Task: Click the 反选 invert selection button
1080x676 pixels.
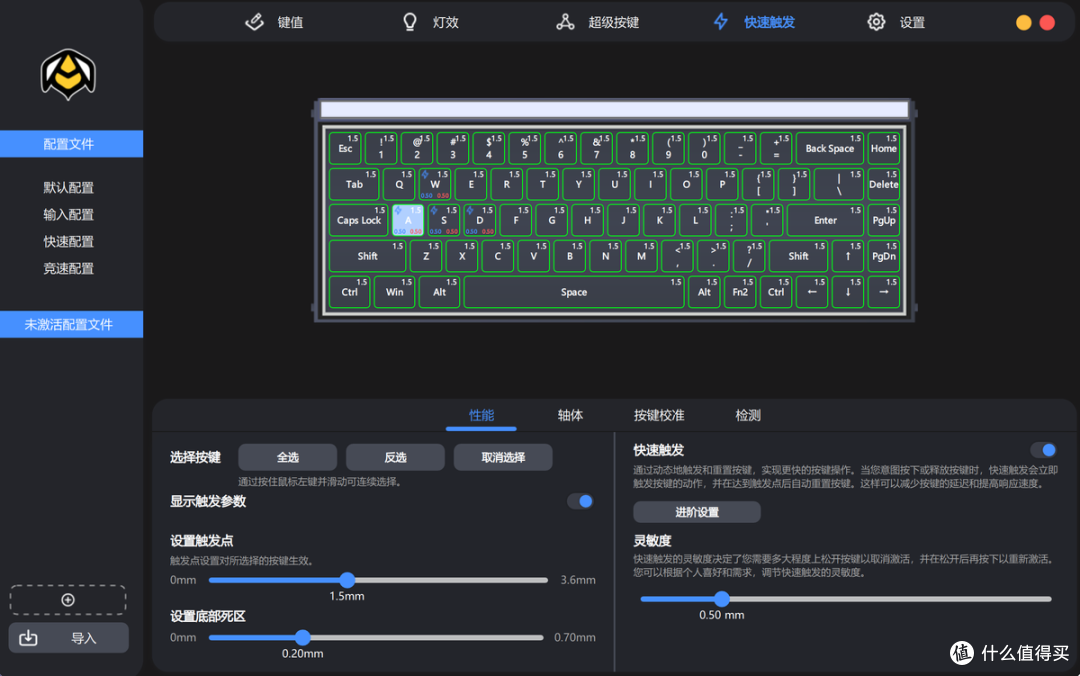Action: point(394,456)
